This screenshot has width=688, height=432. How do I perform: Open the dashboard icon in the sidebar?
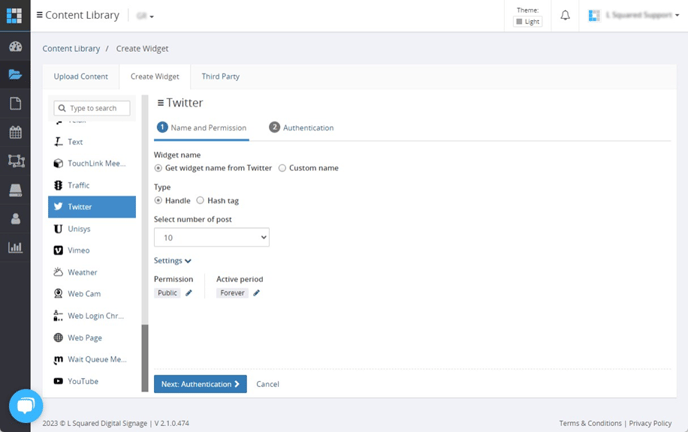point(15,46)
